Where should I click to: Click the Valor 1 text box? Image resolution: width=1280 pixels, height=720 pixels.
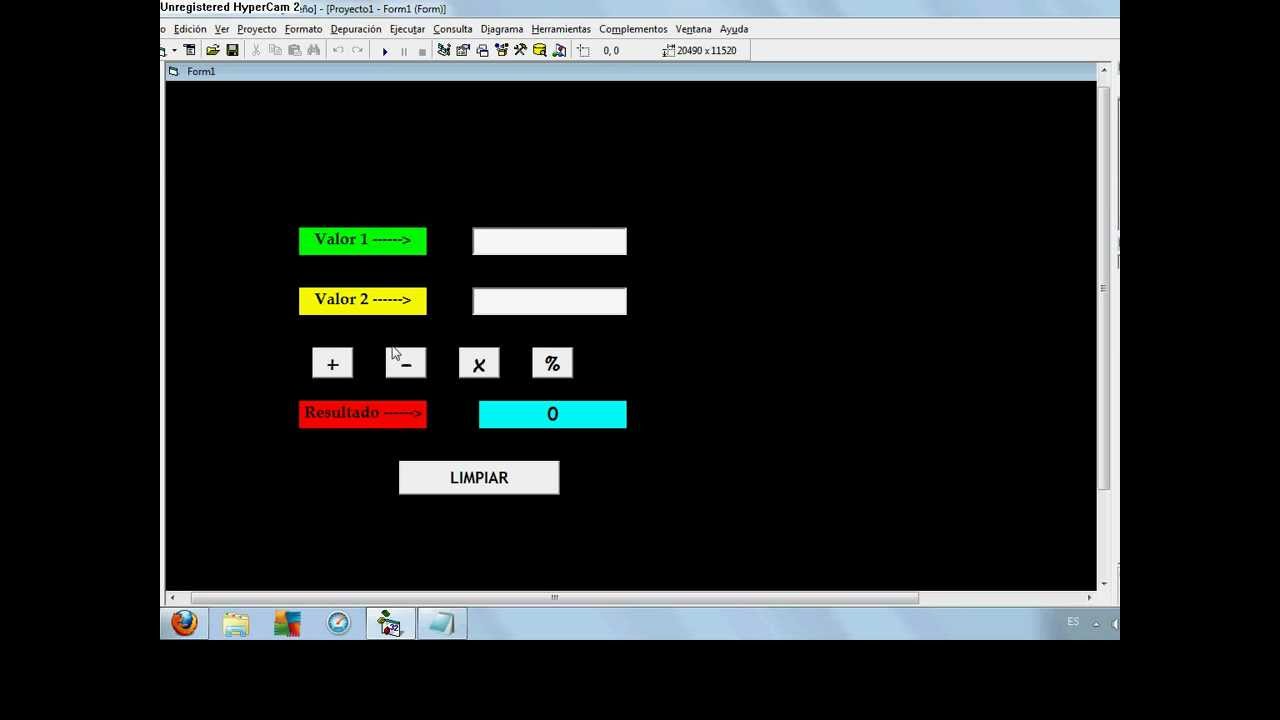click(x=550, y=241)
